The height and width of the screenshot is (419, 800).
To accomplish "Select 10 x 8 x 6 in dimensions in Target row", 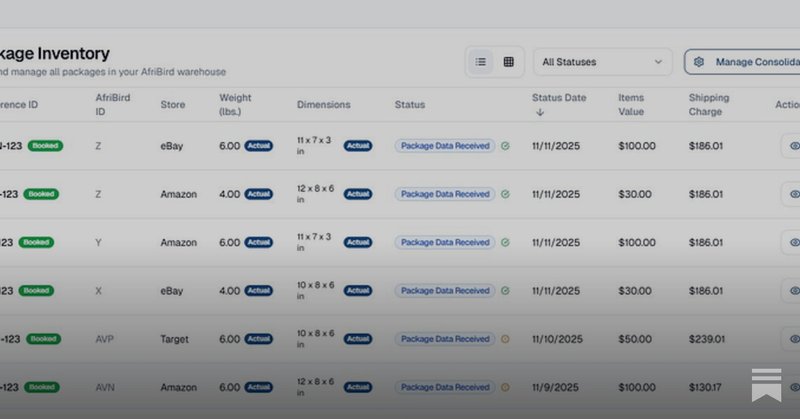I will (315, 339).
